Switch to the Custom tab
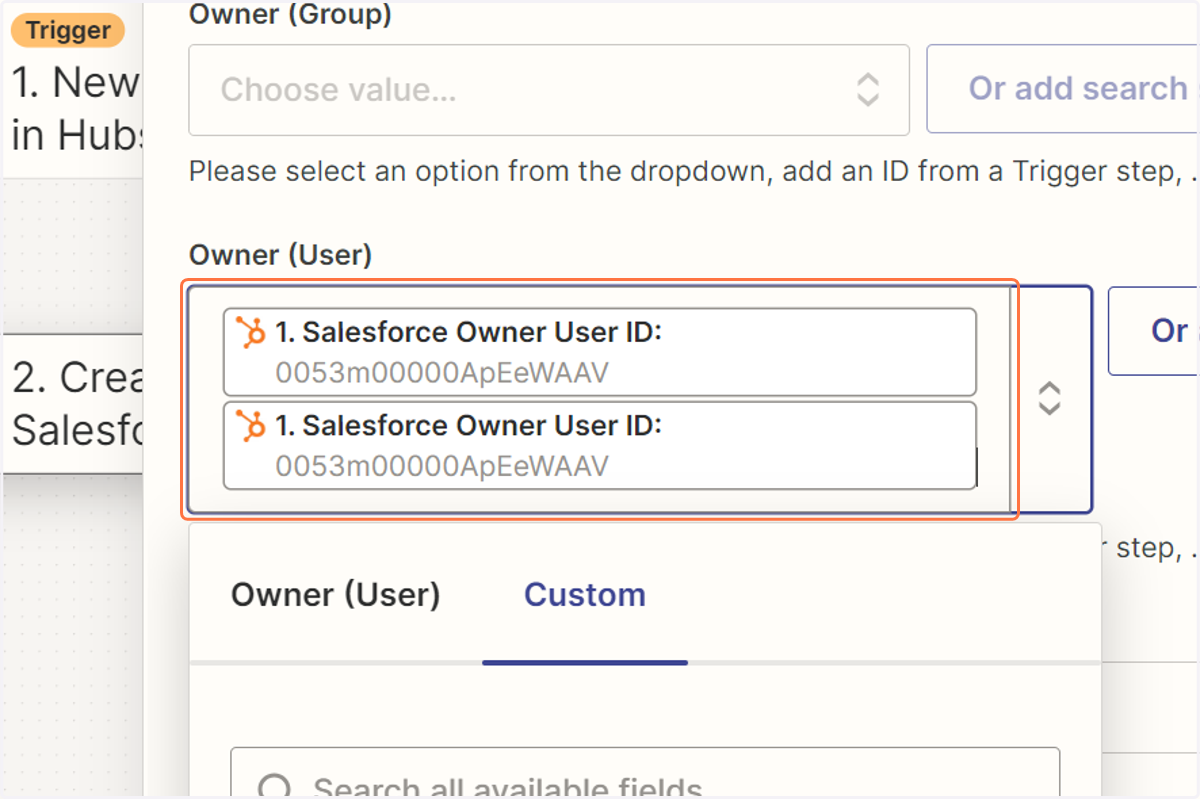1200x799 pixels. point(585,595)
